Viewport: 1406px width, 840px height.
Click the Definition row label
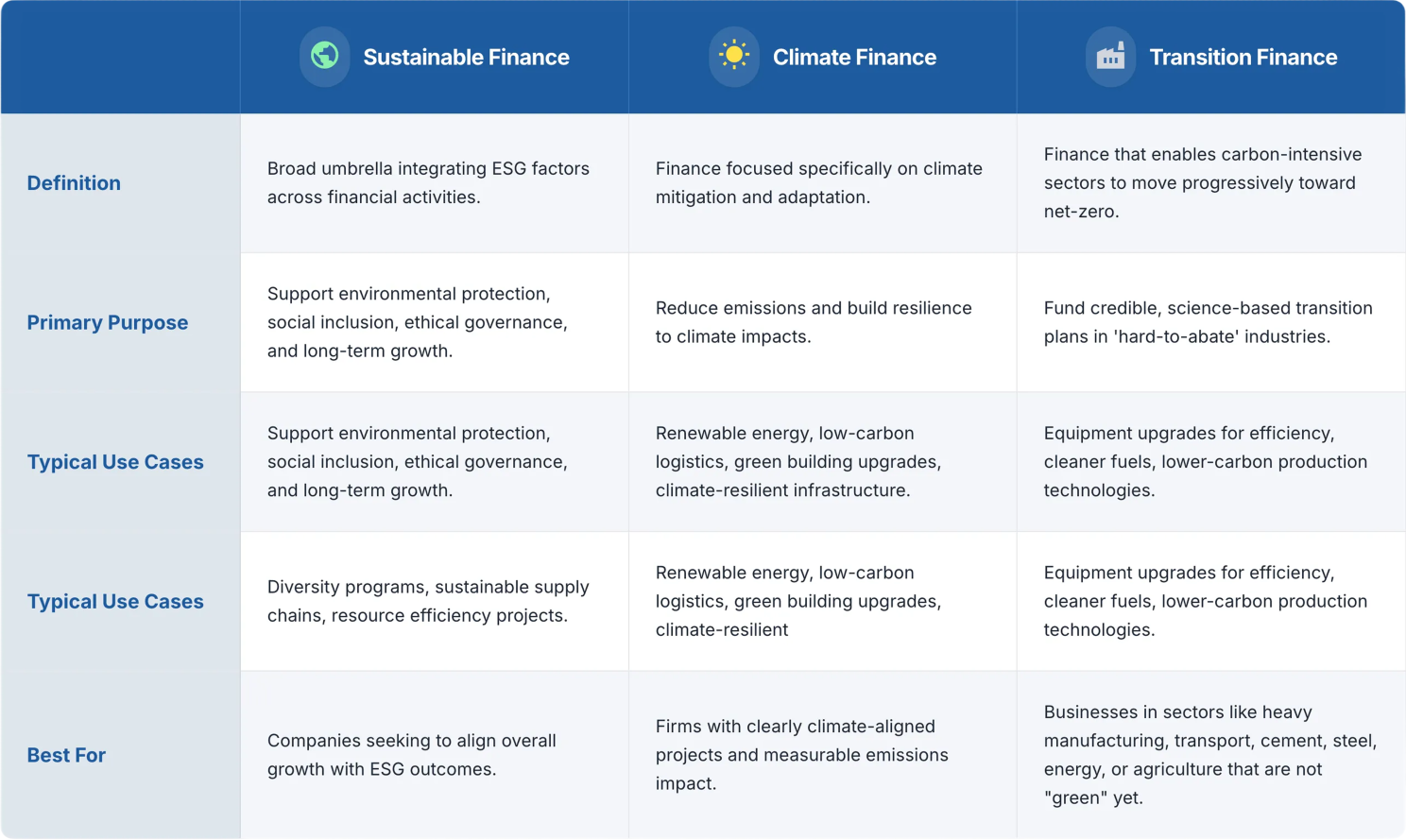coord(74,183)
